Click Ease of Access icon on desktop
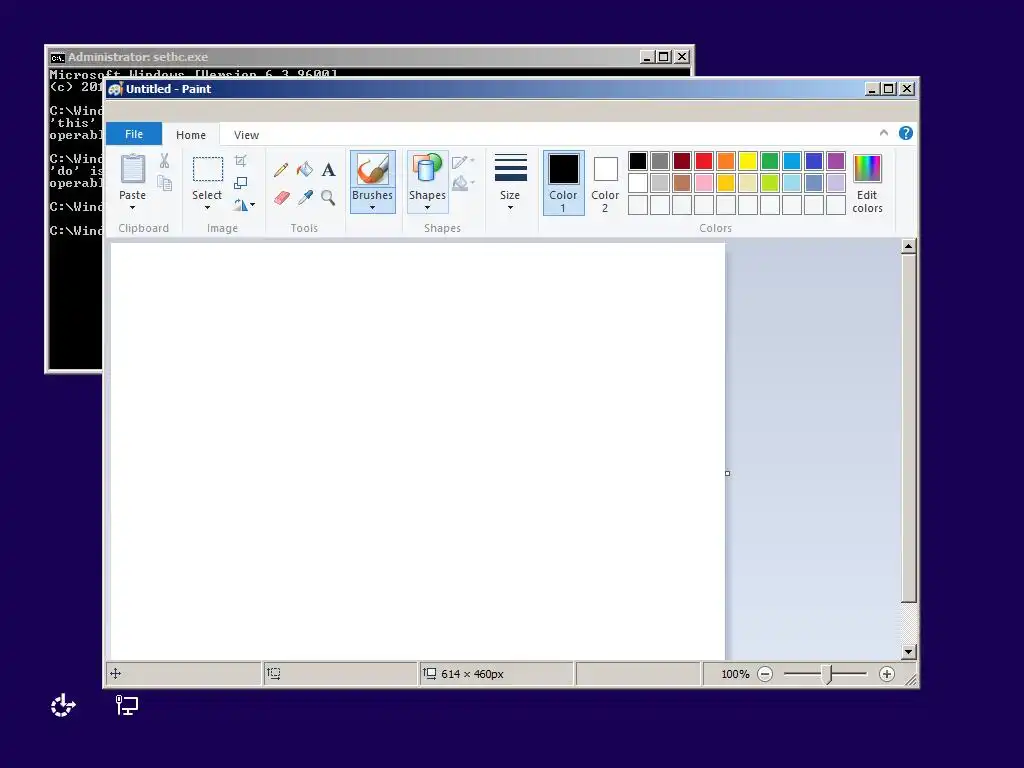1024x768 pixels. pos(63,705)
